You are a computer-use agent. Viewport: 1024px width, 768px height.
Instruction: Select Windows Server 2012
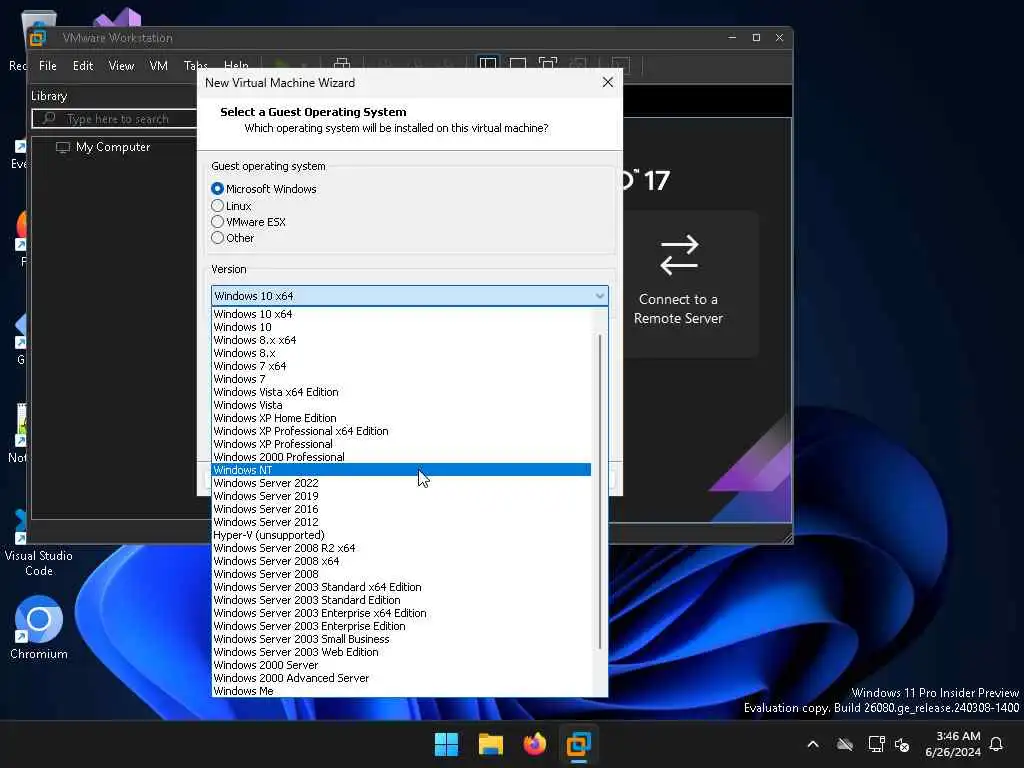pyautogui.click(x=402, y=522)
